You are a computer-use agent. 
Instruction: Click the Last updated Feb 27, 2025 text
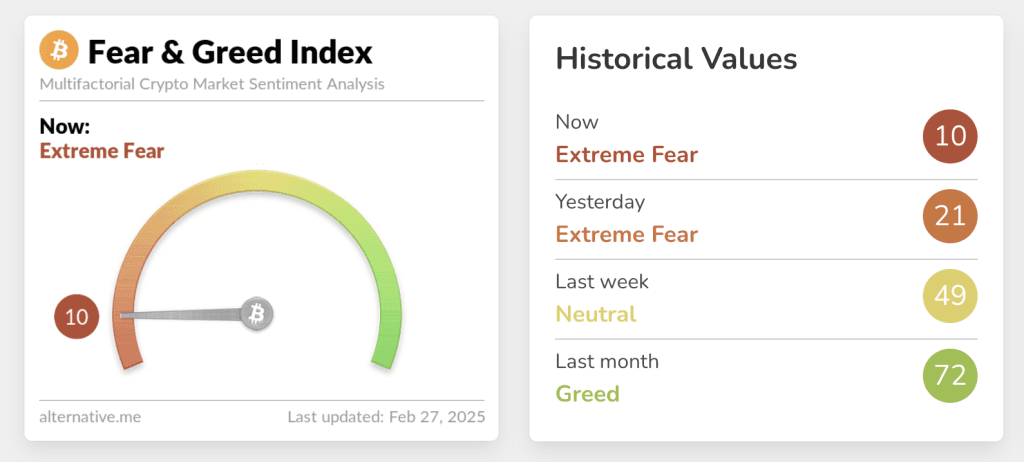pos(386,417)
